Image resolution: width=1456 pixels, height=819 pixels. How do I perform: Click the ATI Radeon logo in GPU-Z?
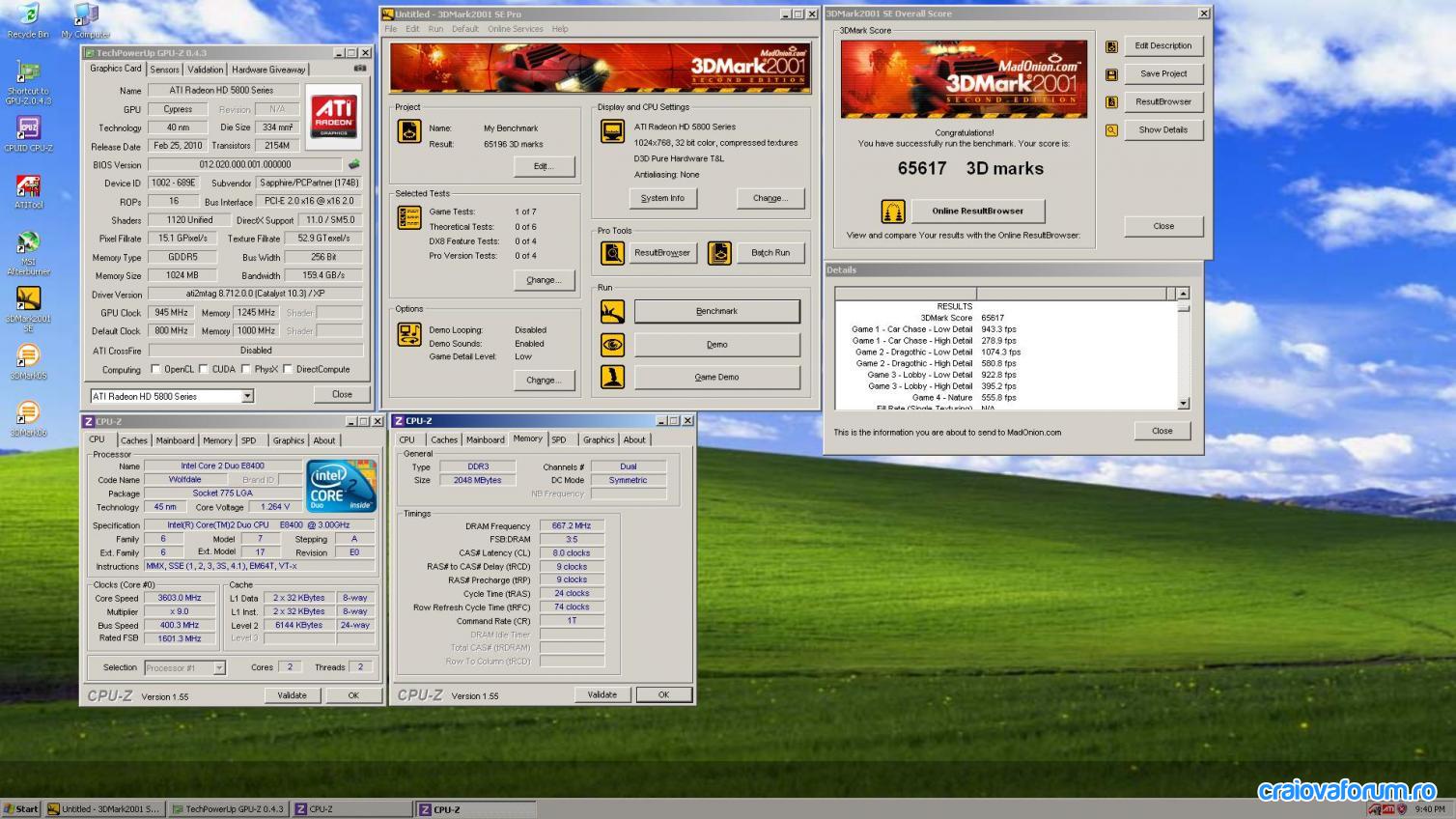(x=334, y=117)
